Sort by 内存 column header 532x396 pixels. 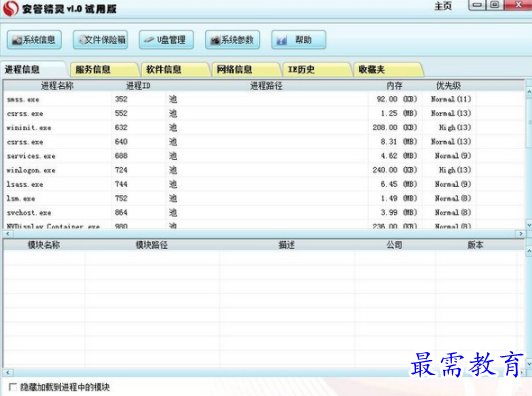pos(395,86)
